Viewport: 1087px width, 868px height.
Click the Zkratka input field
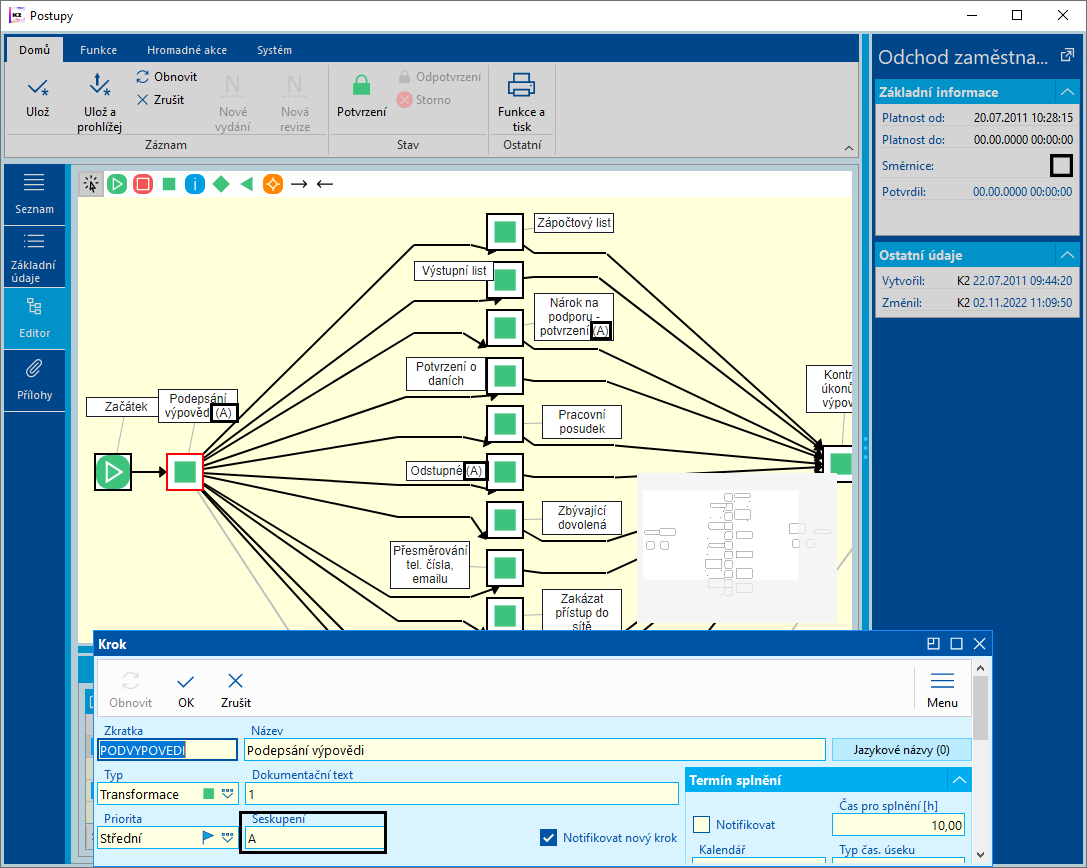tap(168, 750)
